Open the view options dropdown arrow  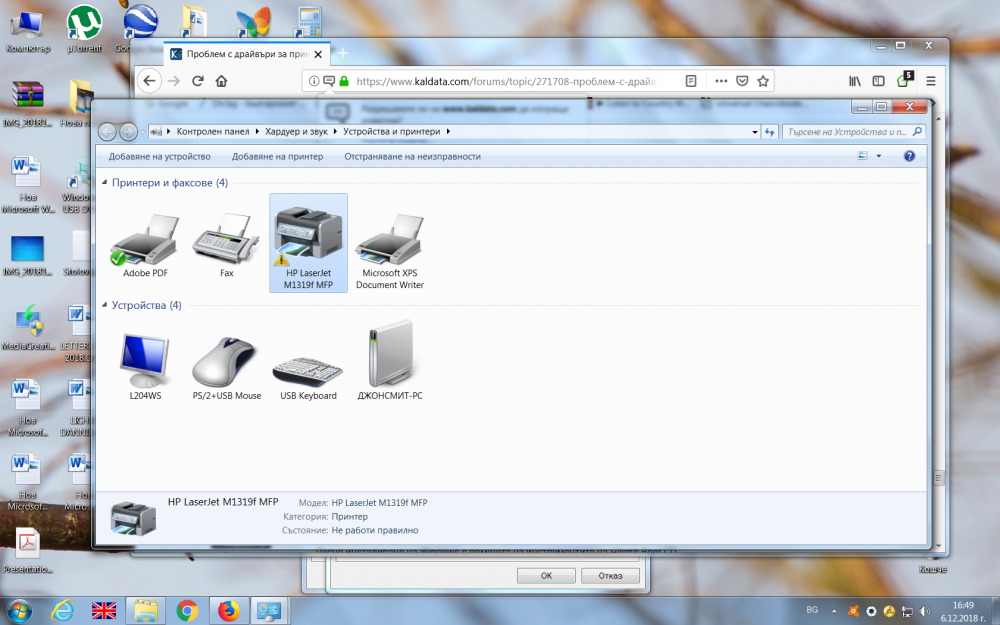(x=879, y=156)
